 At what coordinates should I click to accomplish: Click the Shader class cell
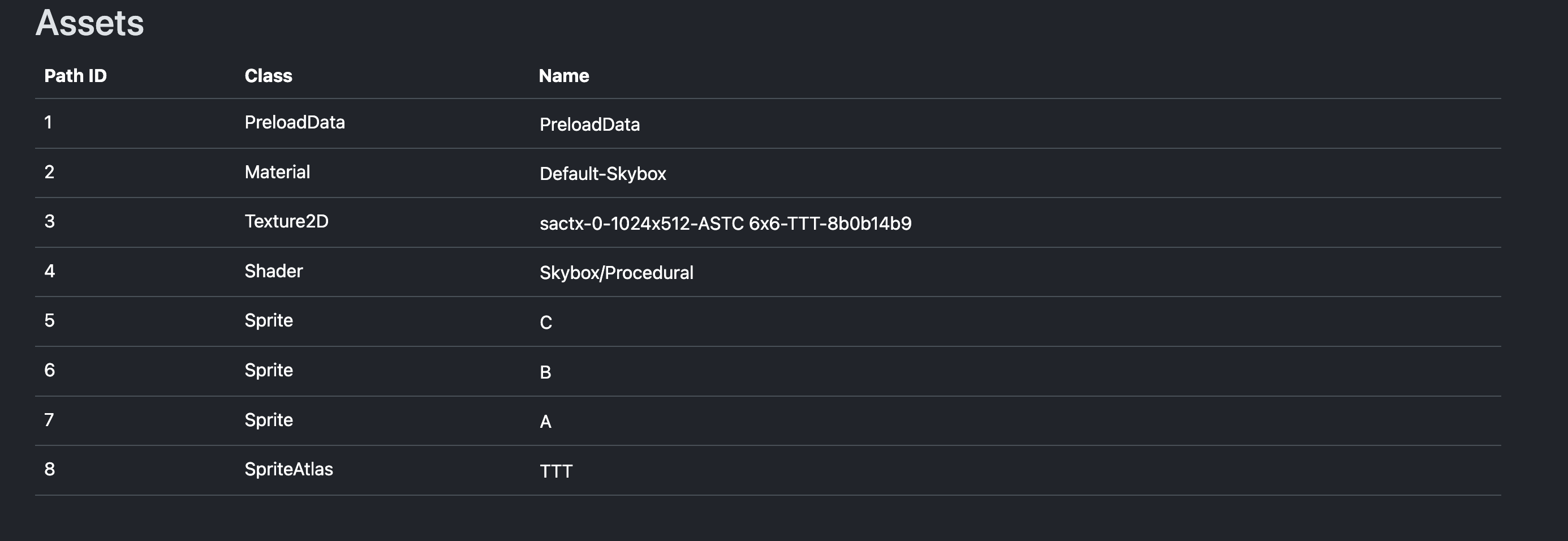pos(273,270)
